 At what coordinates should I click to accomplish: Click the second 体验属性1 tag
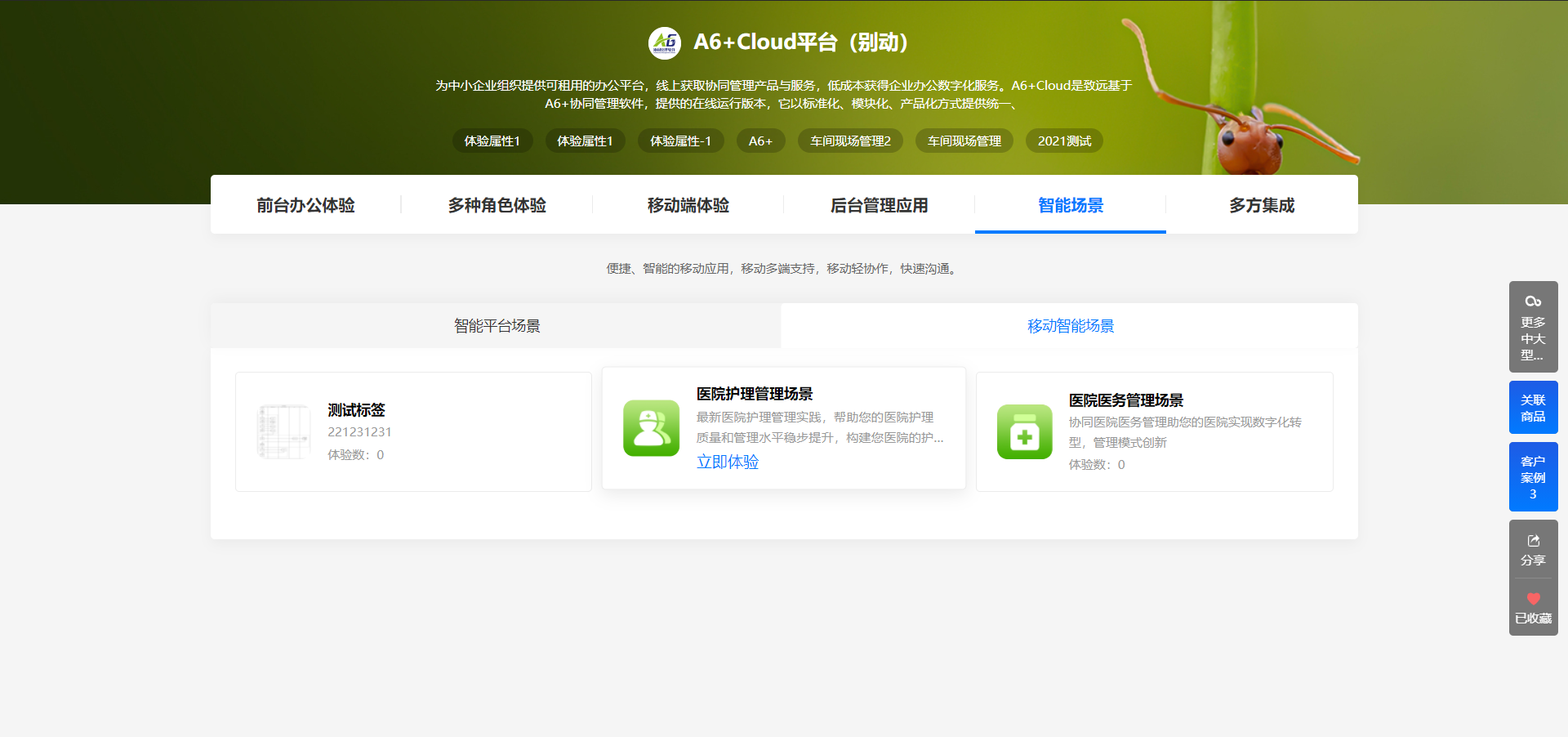tap(585, 141)
